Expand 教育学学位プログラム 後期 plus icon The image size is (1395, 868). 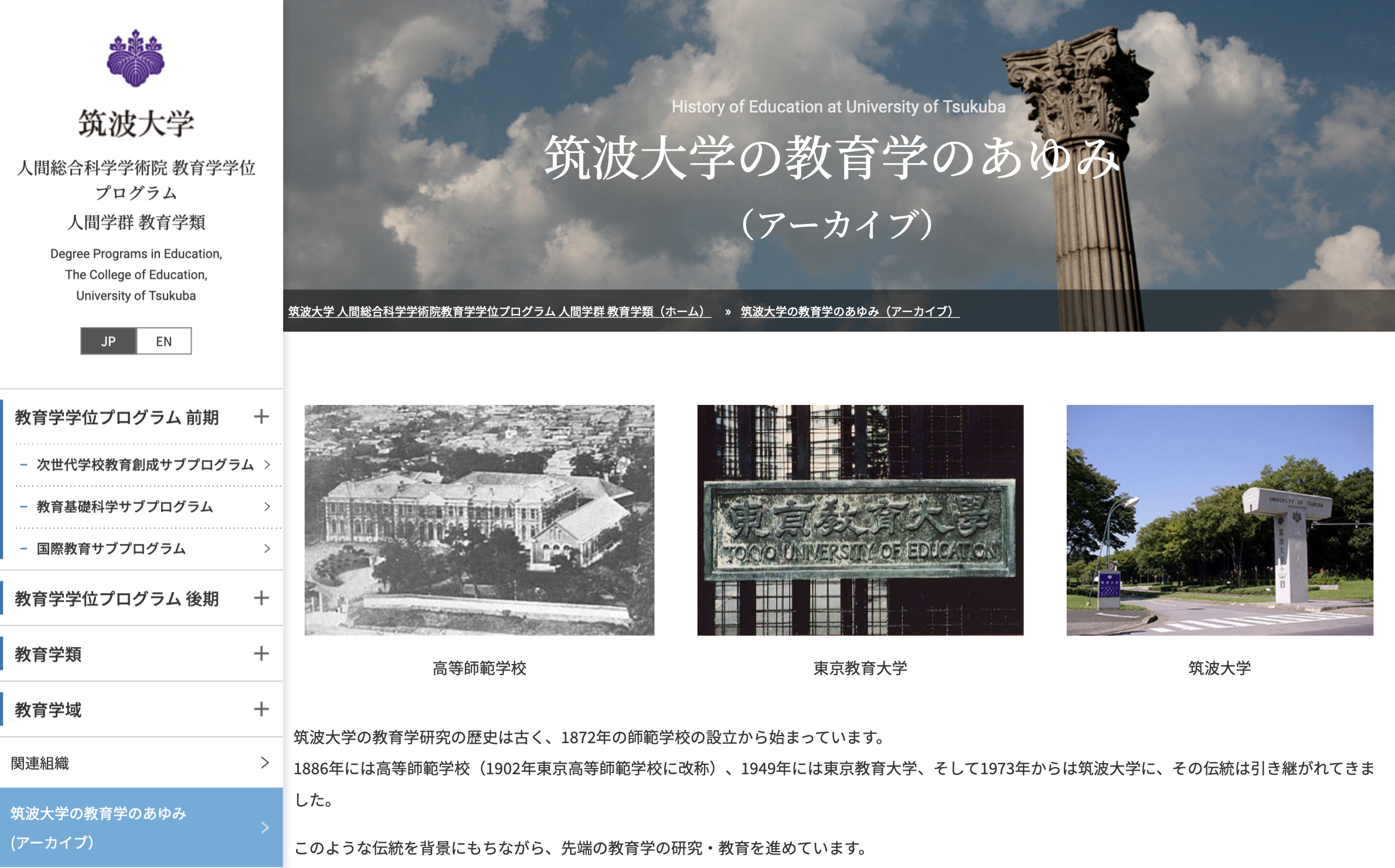click(261, 598)
